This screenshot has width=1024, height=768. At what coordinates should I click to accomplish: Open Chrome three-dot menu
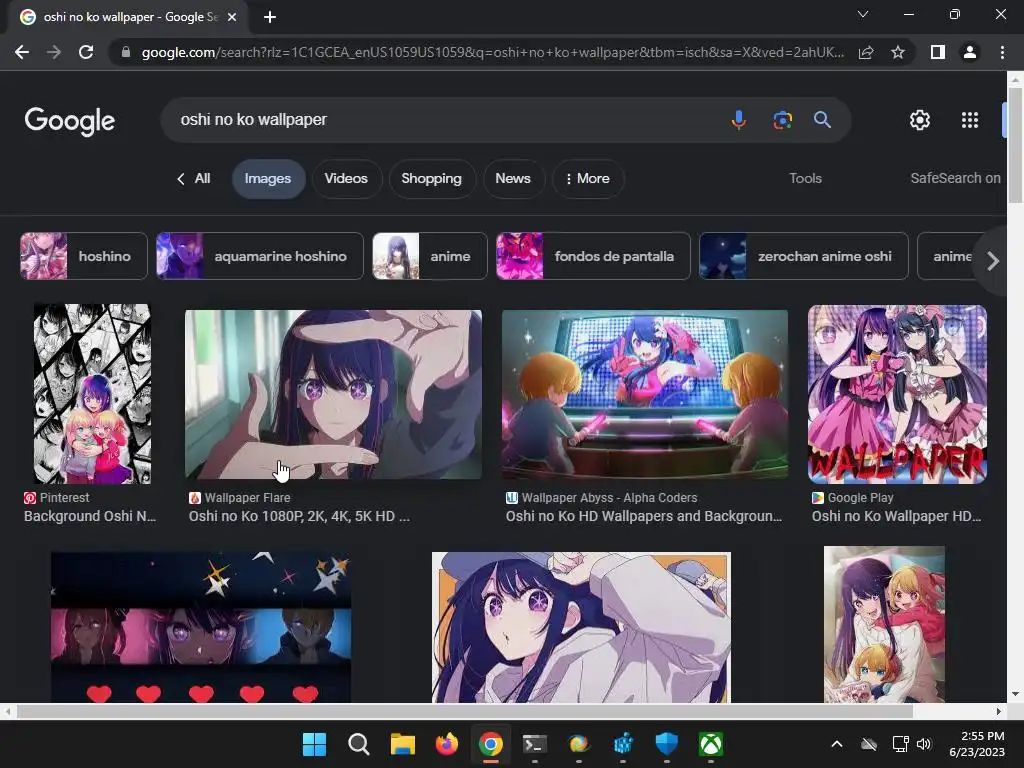tap(1002, 52)
